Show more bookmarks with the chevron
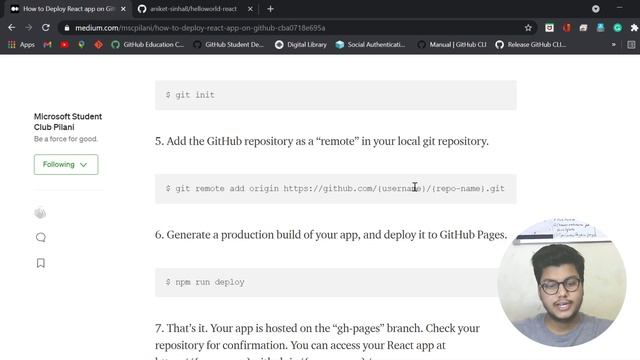640x360 pixels. [x=613, y=44]
